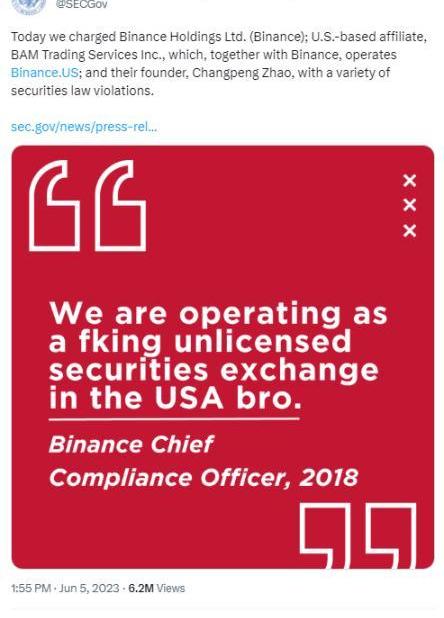Click the Jun 5, 2023 date
444x618 pixels.
89,588
